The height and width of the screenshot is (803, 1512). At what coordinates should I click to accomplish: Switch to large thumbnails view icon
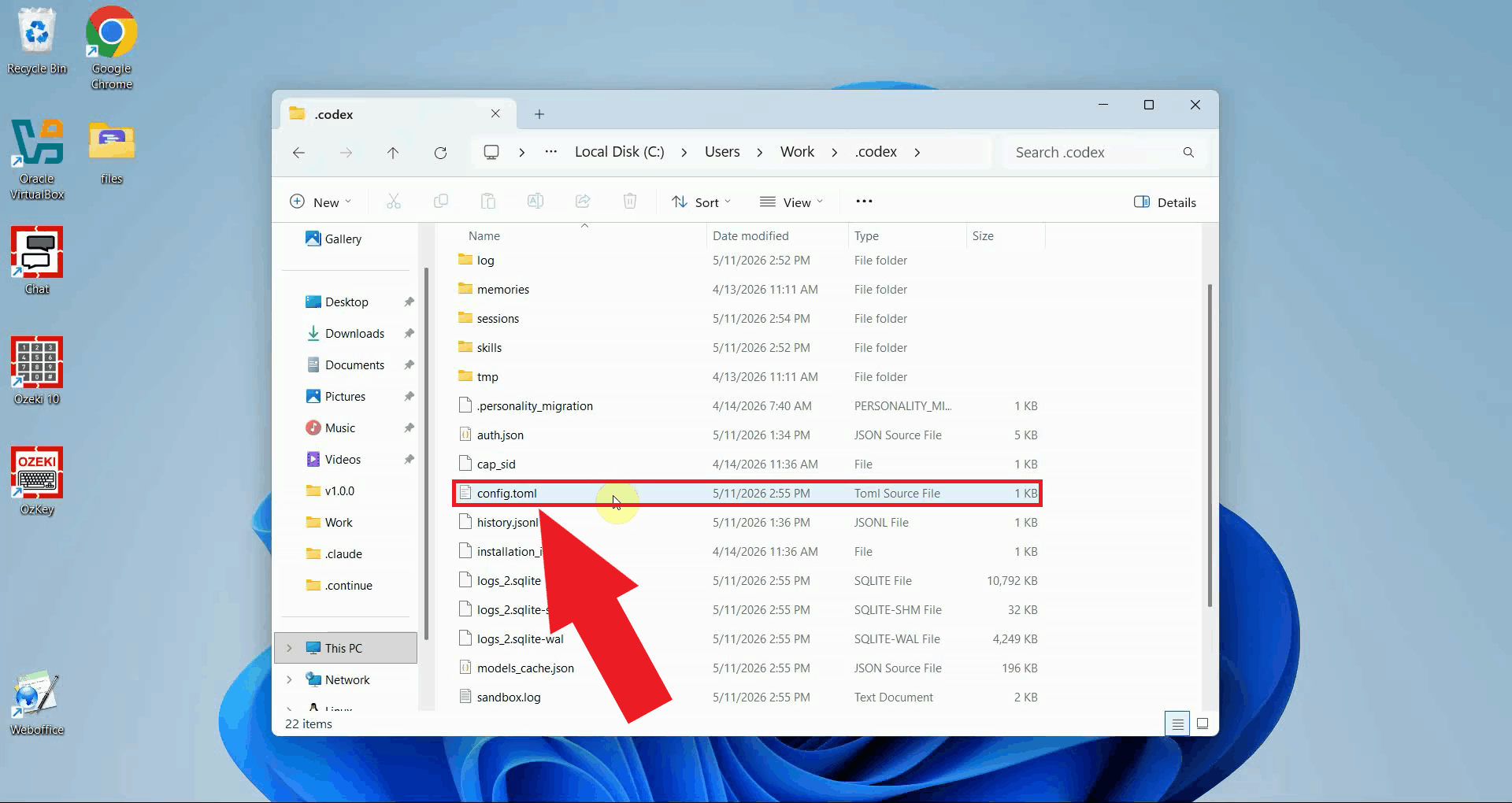point(1203,723)
